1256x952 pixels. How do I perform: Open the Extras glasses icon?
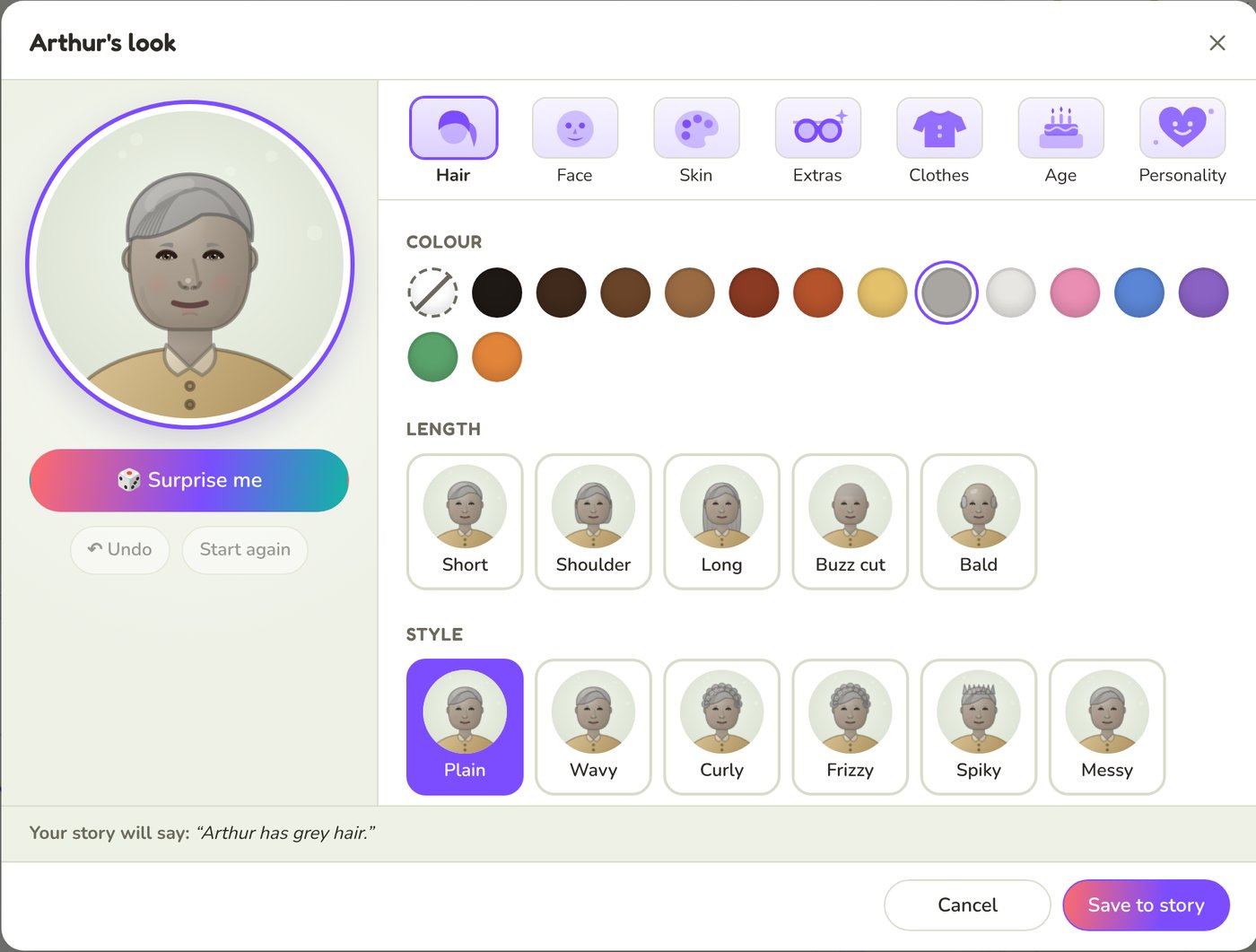(817, 128)
